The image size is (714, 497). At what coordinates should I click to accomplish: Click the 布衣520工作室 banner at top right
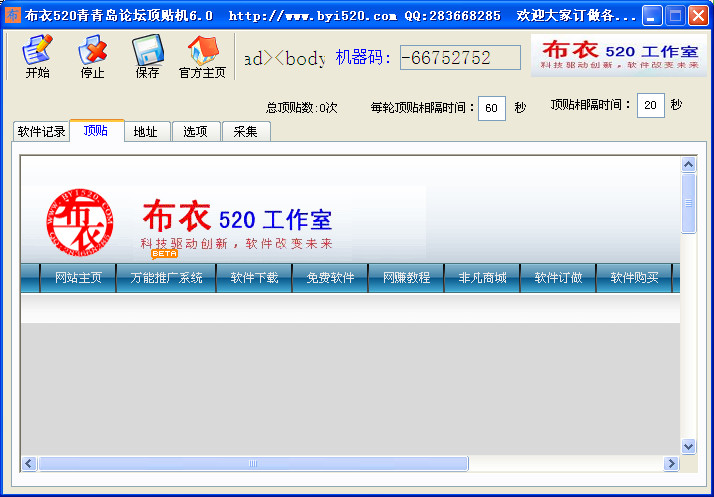pos(618,56)
